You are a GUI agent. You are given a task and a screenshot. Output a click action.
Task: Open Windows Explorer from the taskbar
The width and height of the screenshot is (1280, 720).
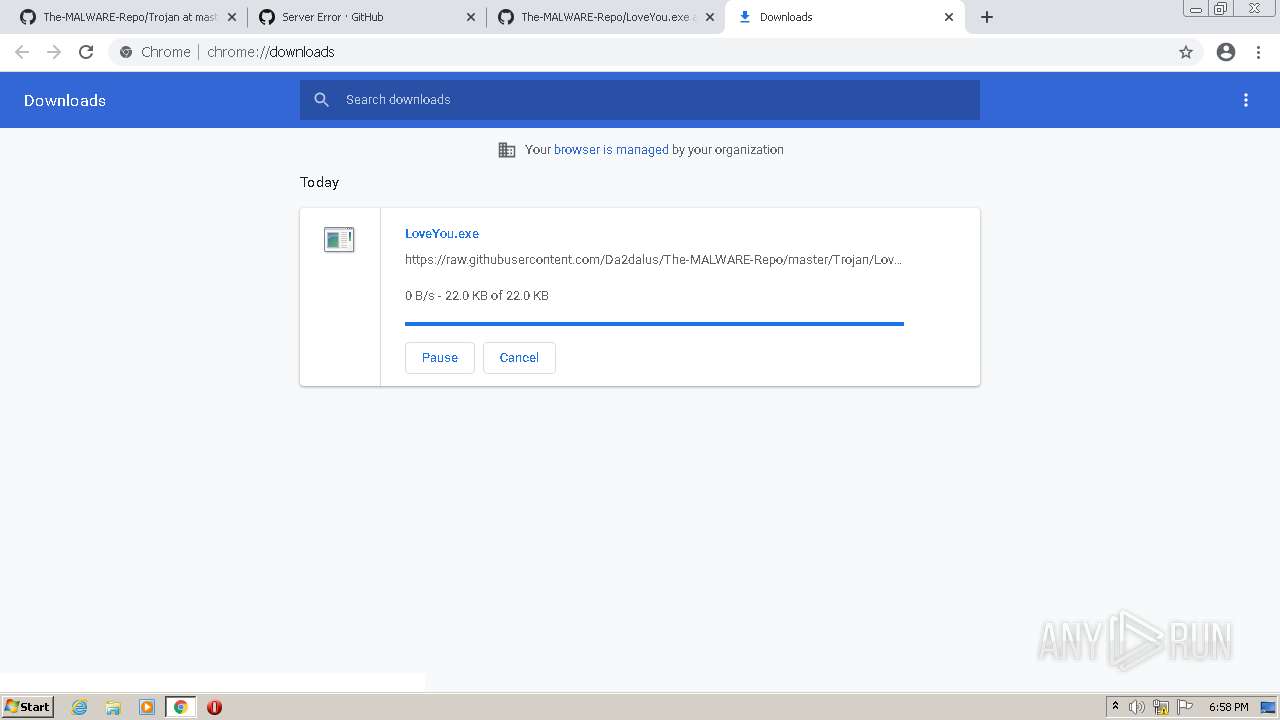(113, 707)
